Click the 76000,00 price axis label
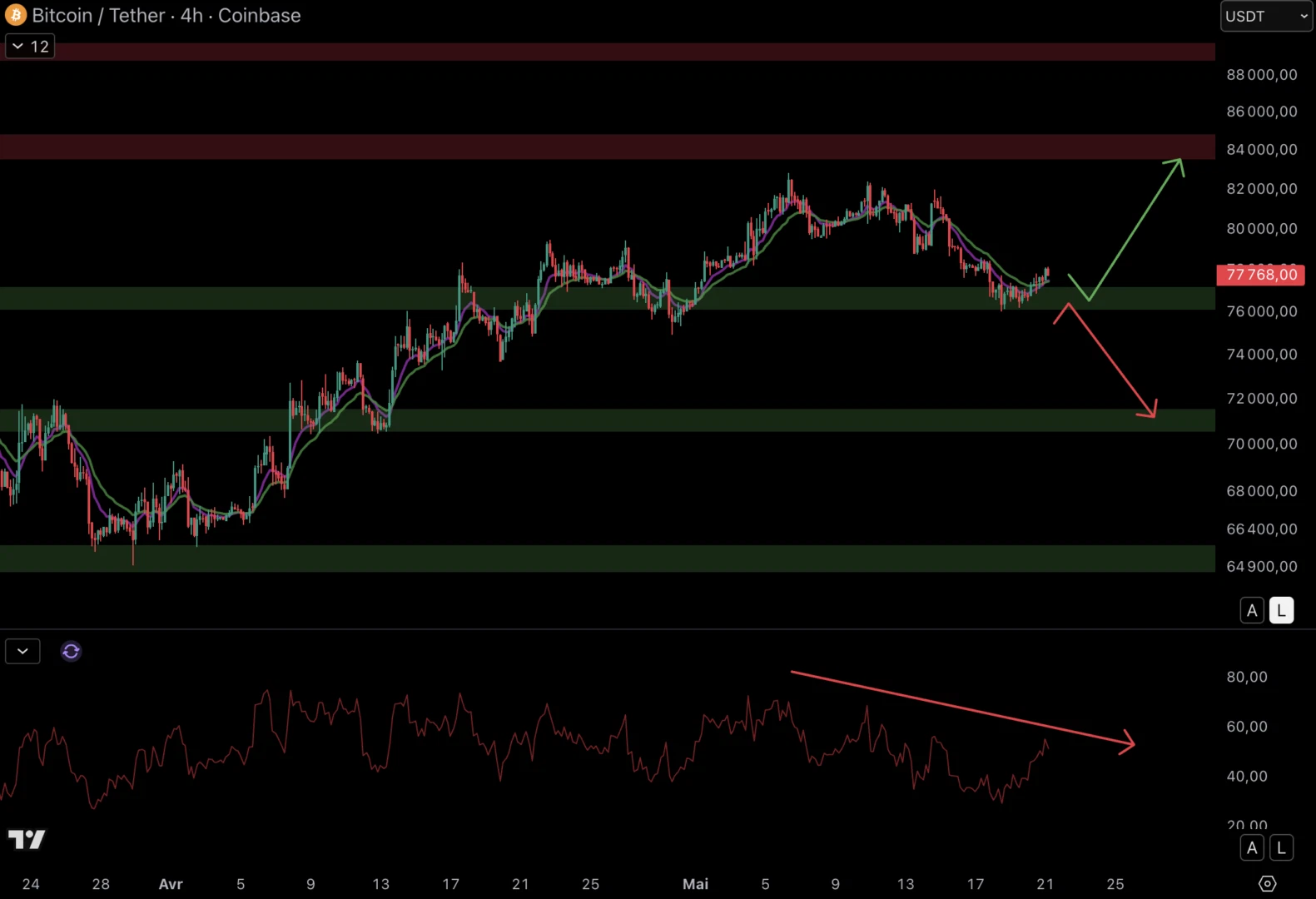This screenshot has height=899, width=1316. (x=1262, y=311)
